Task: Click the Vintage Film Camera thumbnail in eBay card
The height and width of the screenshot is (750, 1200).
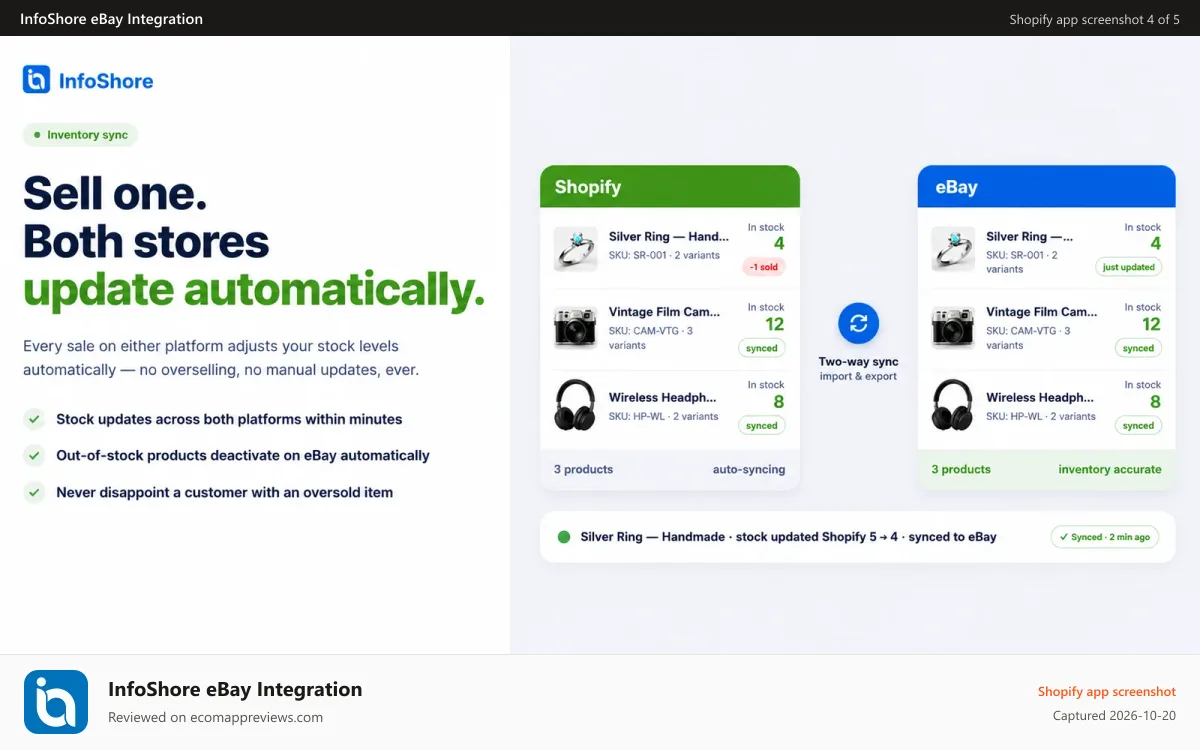Action: coord(952,326)
